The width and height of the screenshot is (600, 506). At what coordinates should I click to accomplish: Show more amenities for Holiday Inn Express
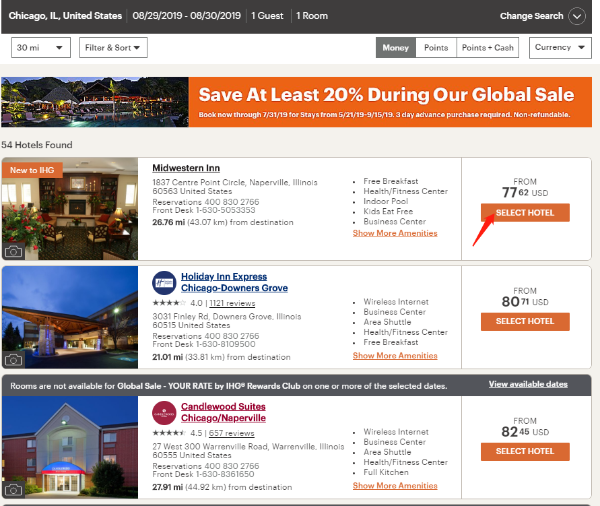pyautogui.click(x=395, y=356)
